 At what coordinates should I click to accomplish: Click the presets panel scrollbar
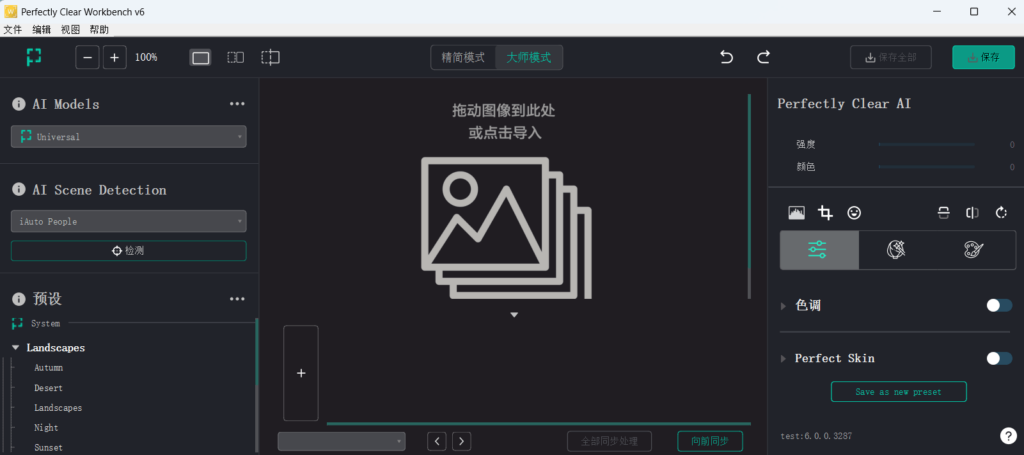point(257,385)
